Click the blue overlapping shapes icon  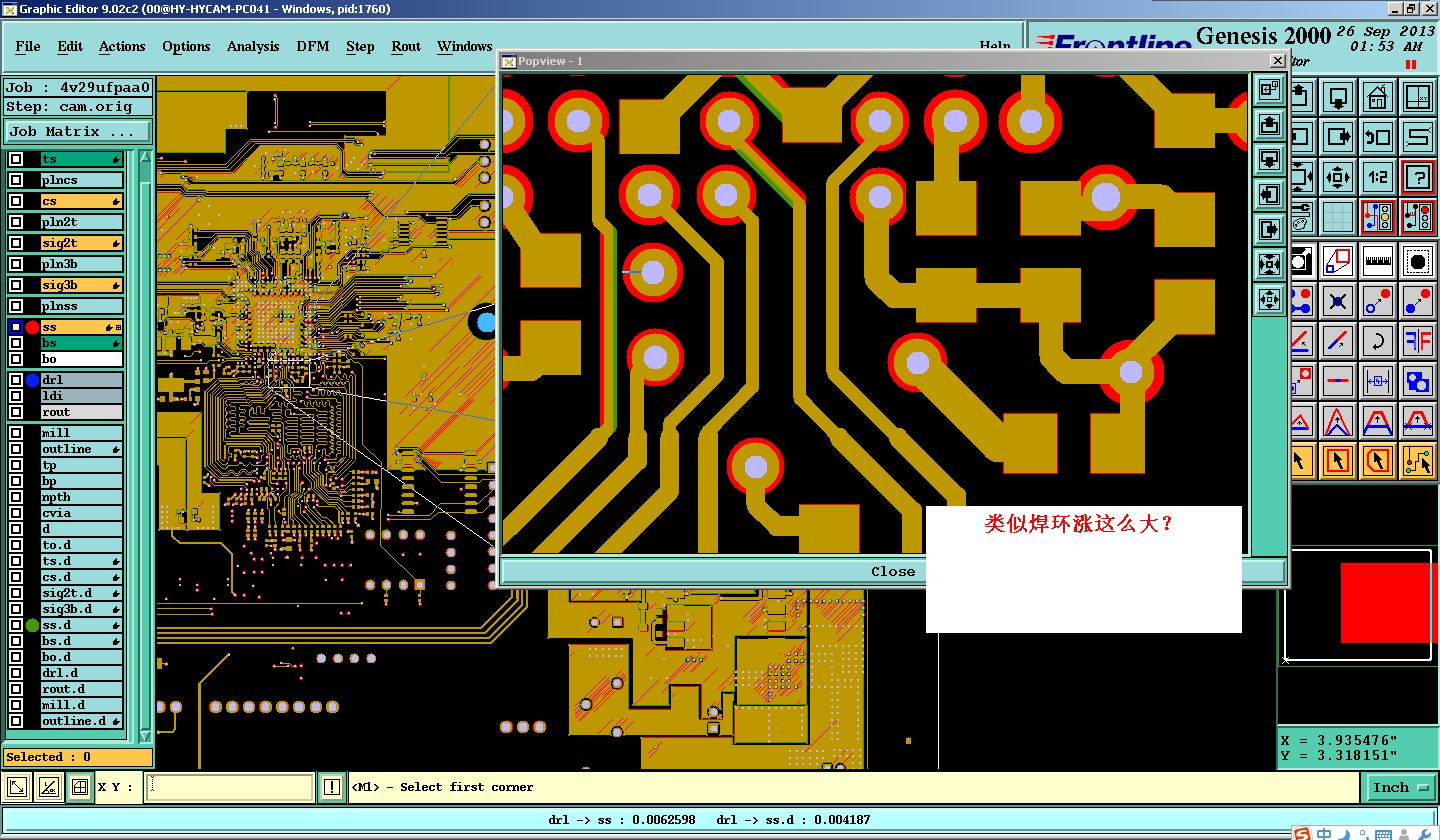(x=1417, y=380)
